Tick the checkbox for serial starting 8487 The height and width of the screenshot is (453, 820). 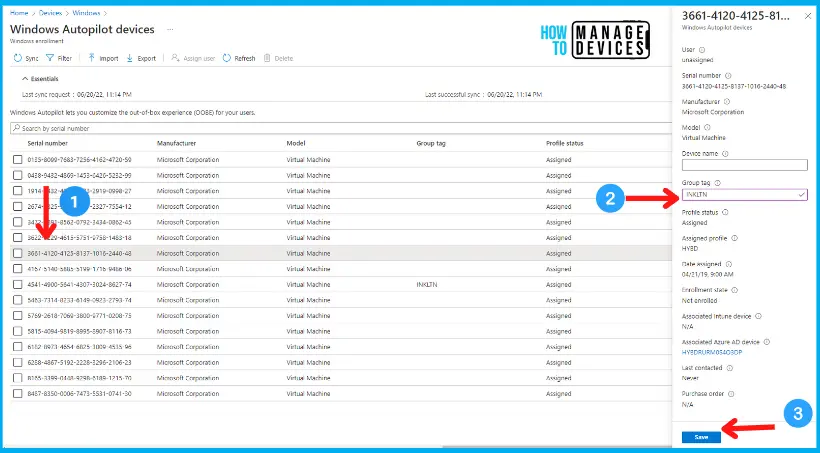click(x=18, y=393)
